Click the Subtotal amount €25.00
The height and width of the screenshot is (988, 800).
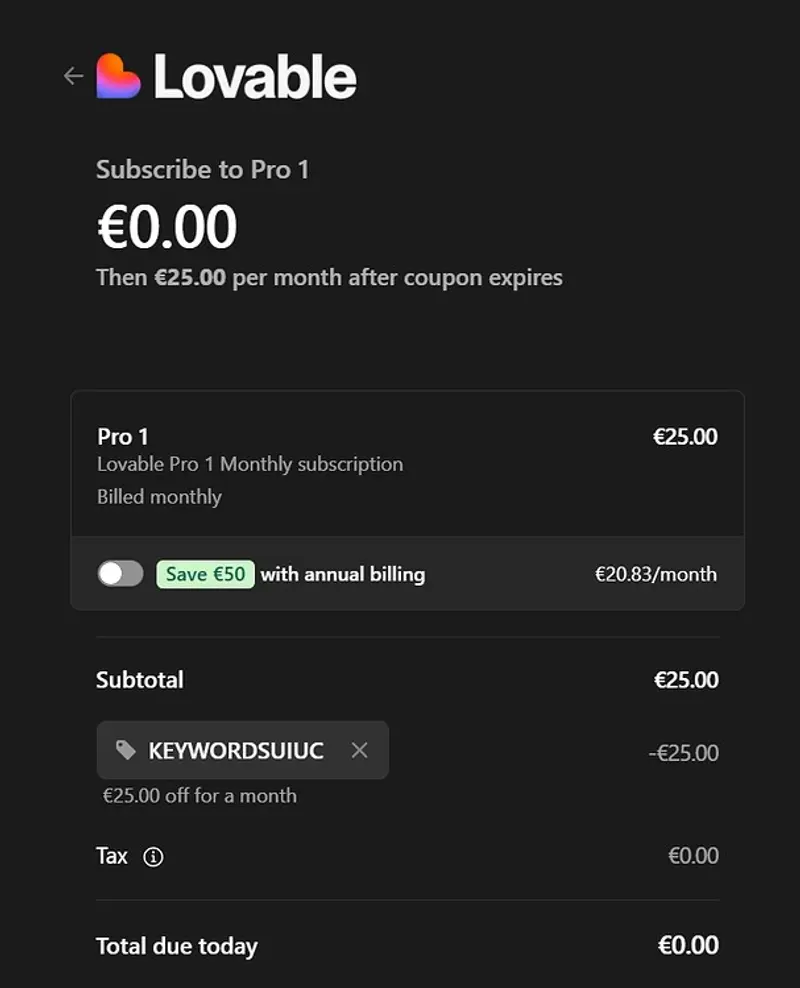click(x=686, y=680)
